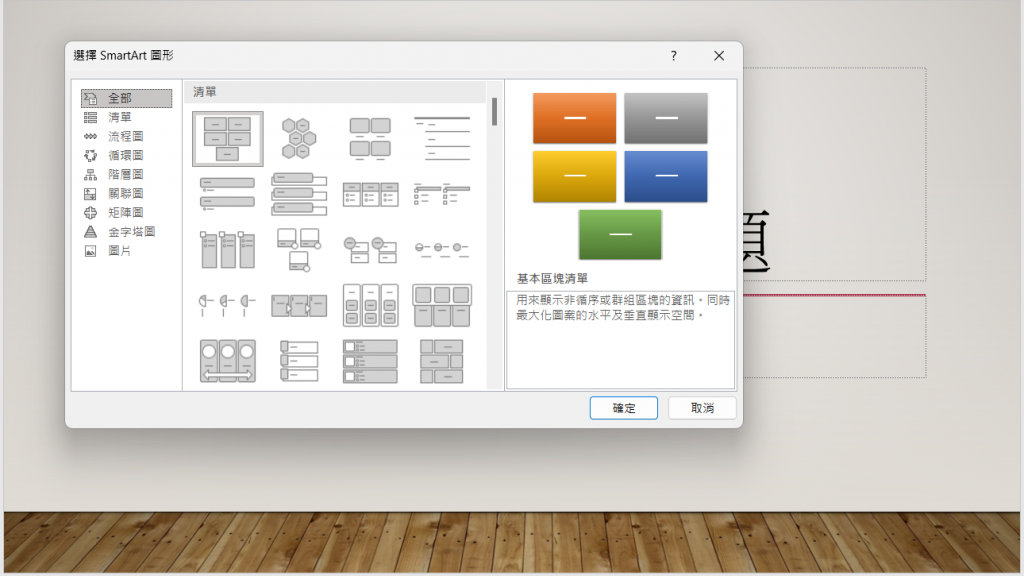The width and height of the screenshot is (1024, 576).
Task: Select the Basic Block List layout thumbnail
Action: pos(227,138)
